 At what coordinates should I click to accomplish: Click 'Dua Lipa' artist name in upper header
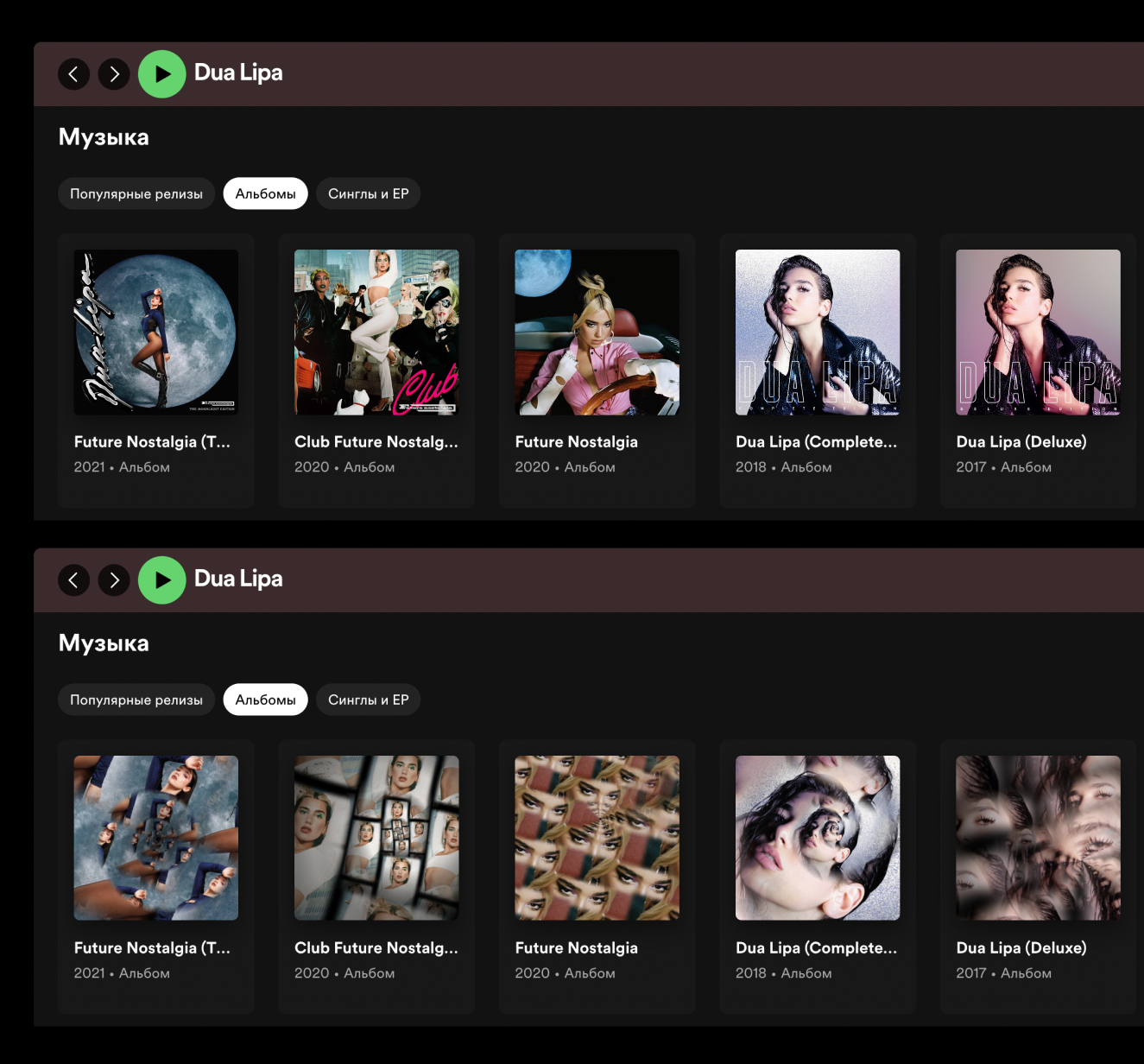(x=238, y=73)
